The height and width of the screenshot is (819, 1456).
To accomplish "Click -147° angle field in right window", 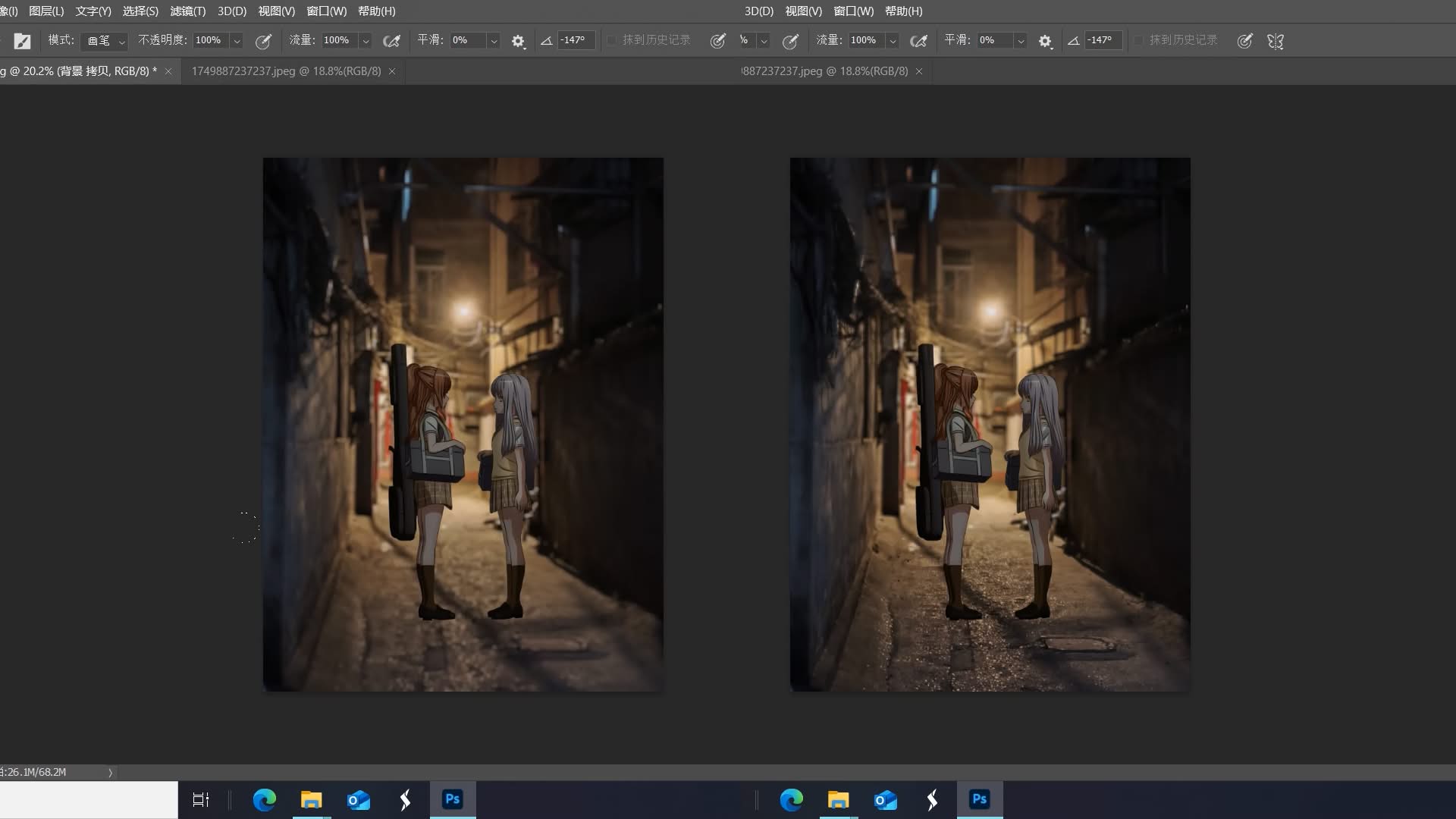I will click(x=1103, y=40).
